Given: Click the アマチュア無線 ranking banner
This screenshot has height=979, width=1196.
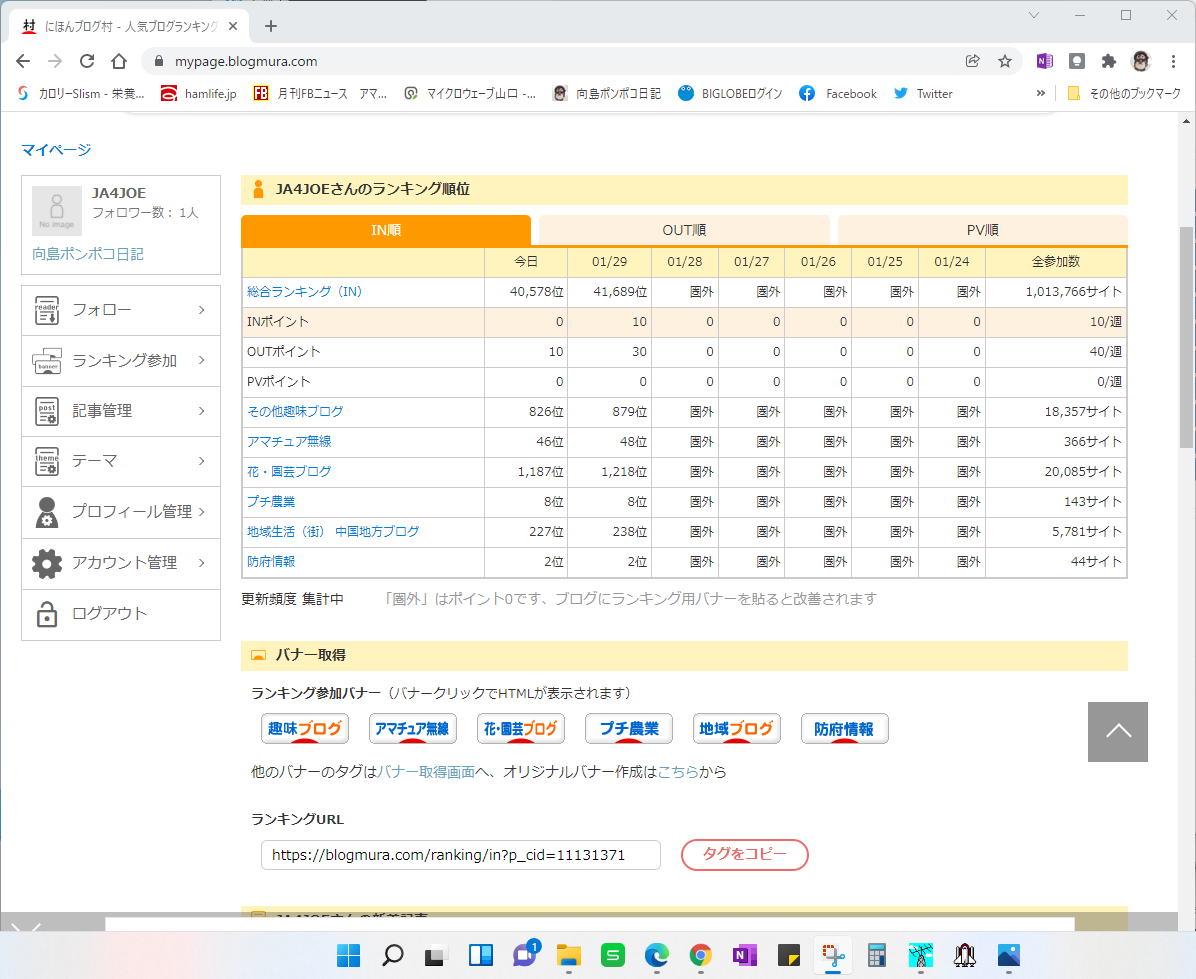Looking at the screenshot, I should [x=413, y=728].
